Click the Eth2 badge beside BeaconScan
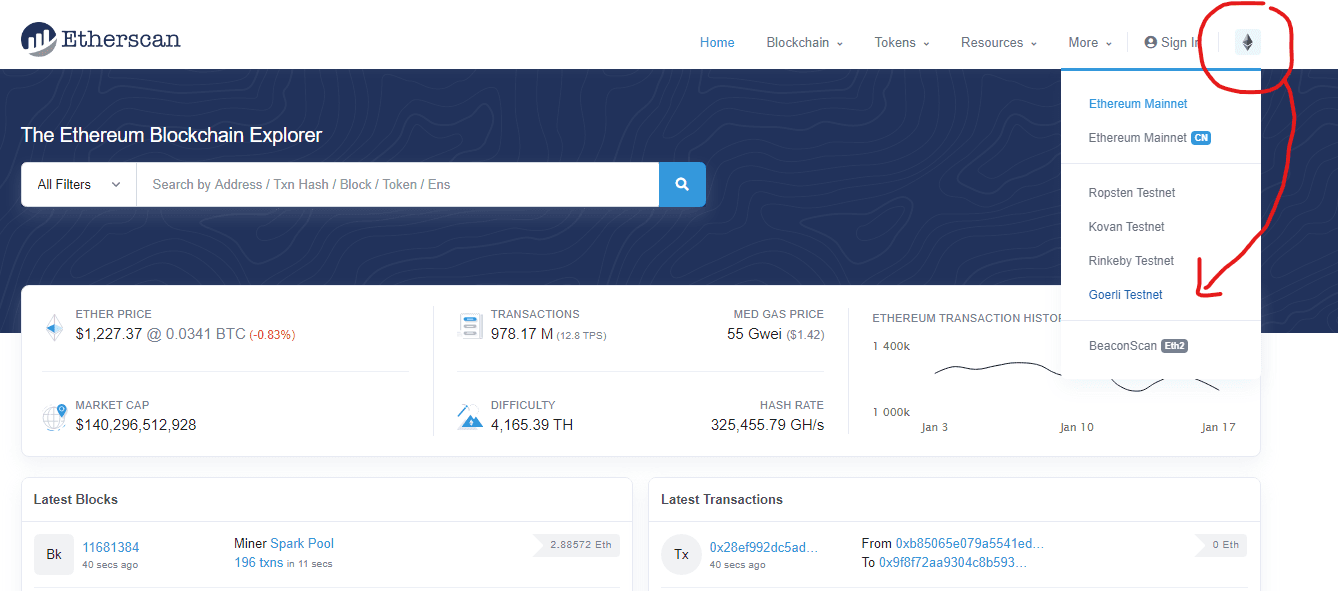The image size is (1338, 591). coord(1174,346)
